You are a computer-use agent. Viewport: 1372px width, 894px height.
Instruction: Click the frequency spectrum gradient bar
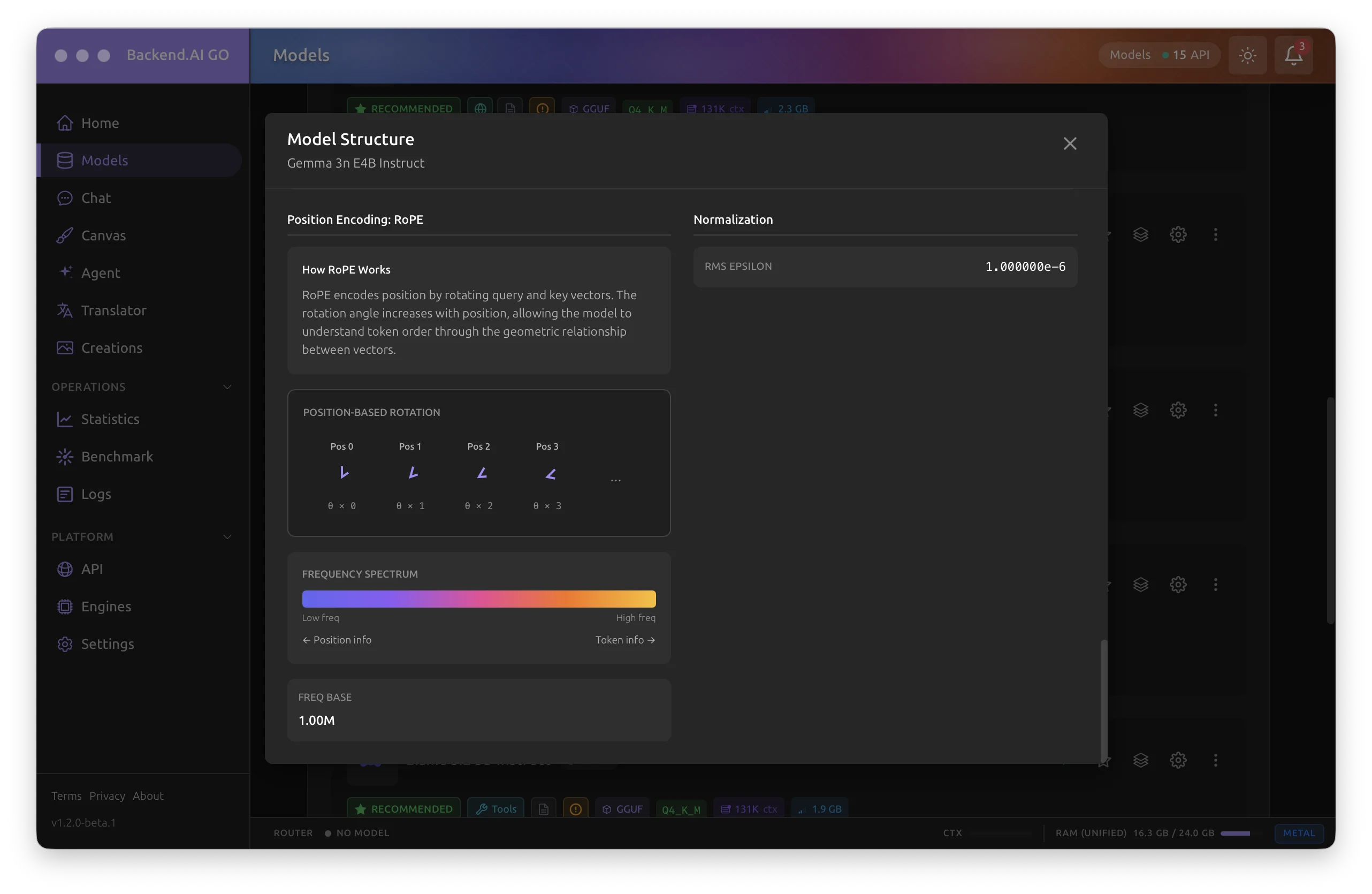tap(479, 598)
